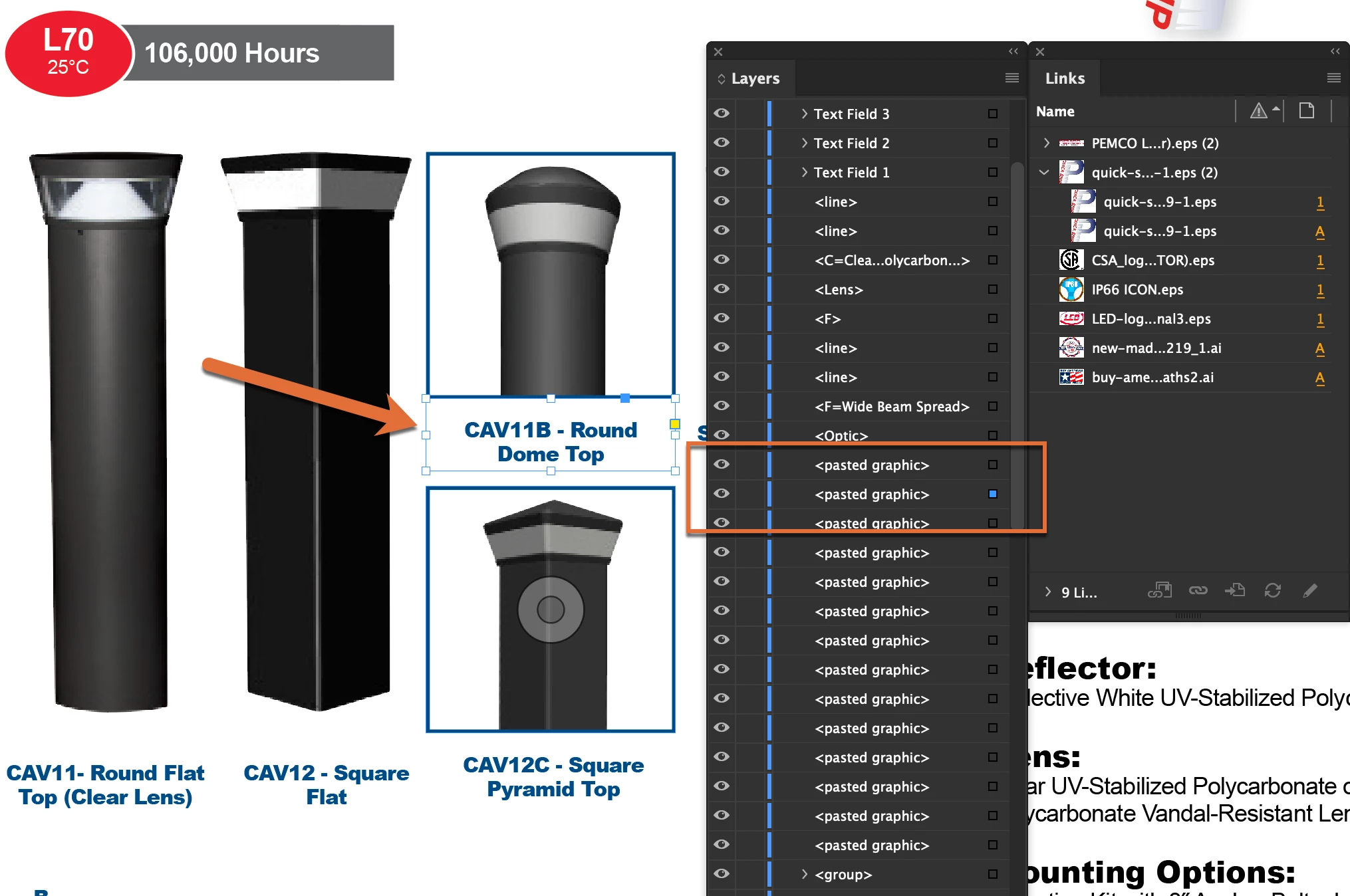Click the page column header icon
Viewport: 1350px width, 896px height.
[1306, 111]
